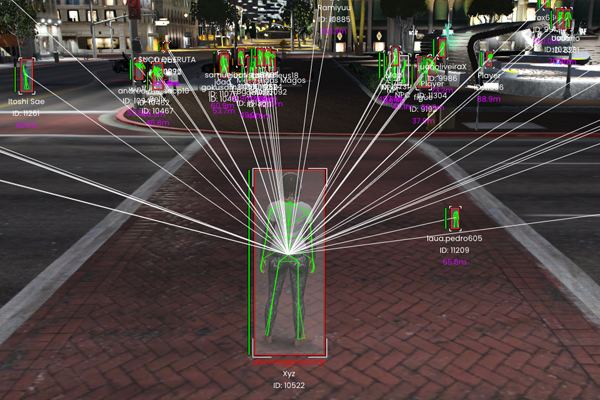The height and width of the screenshot is (400, 600).
Task: Click the ID: 11261 label
Action: point(25,113)
